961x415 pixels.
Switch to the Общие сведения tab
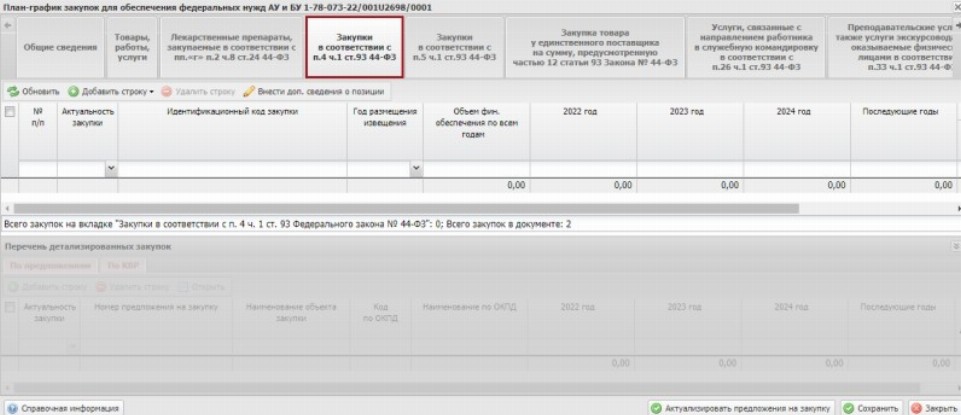click(53, 49)
